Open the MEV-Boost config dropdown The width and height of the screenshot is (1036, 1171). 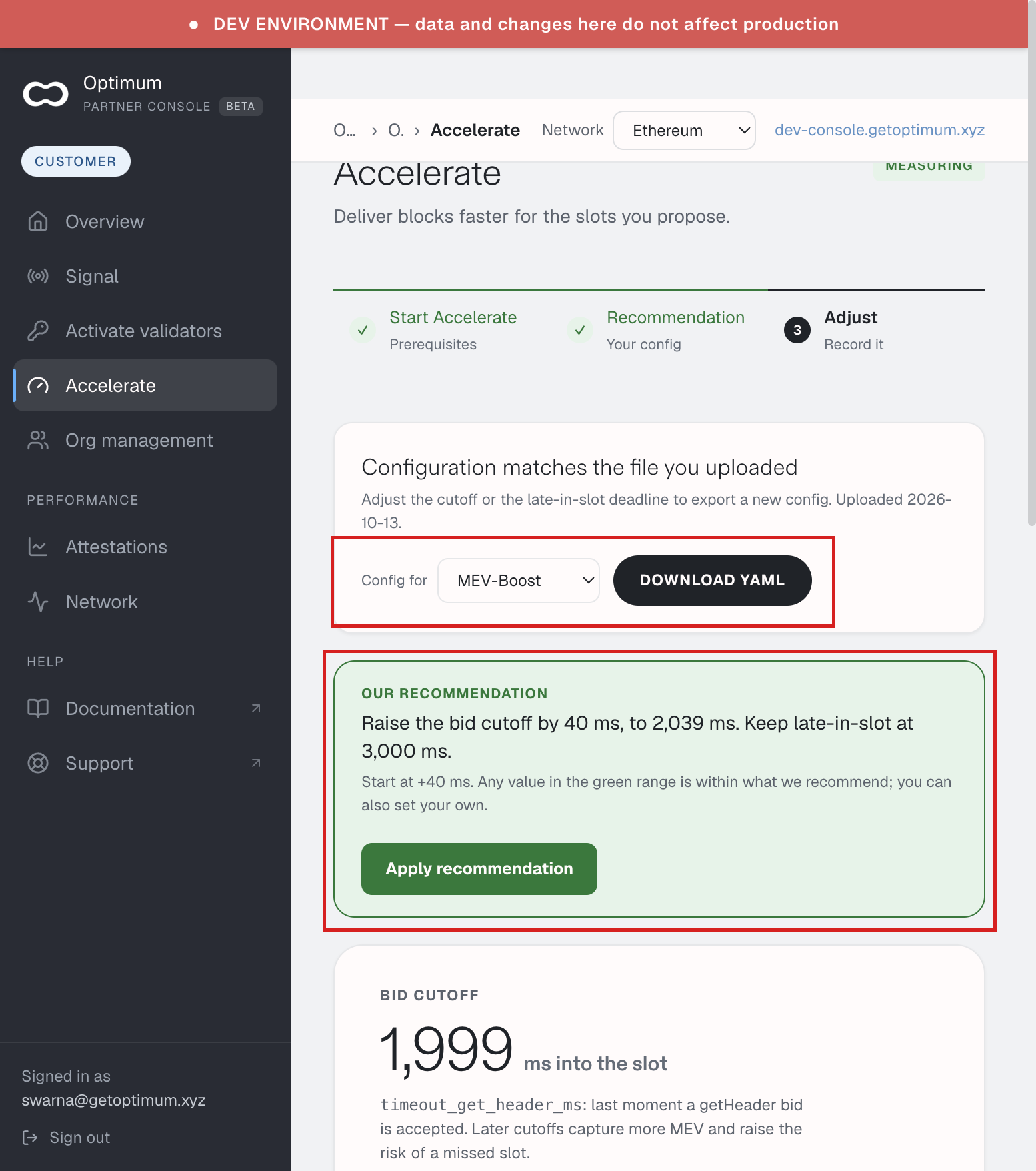pos(519,581)
